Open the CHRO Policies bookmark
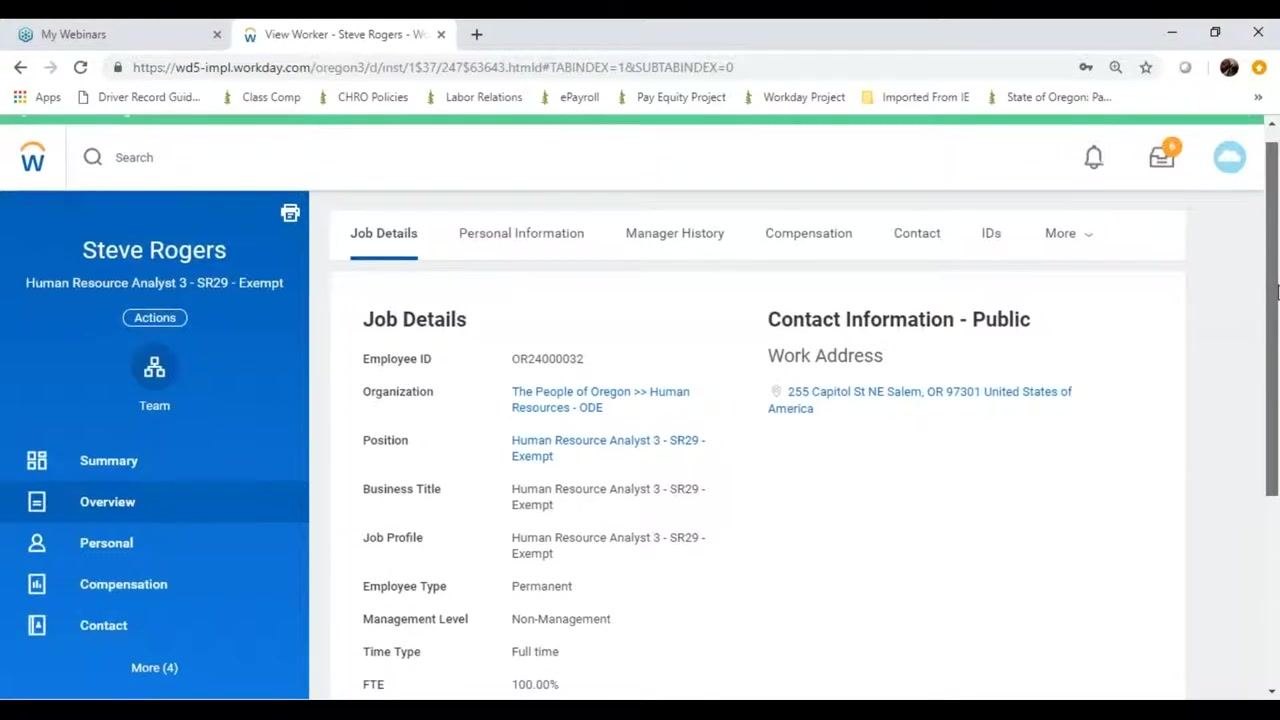This screenshot has height=720, width=1280. coord(363,97)
